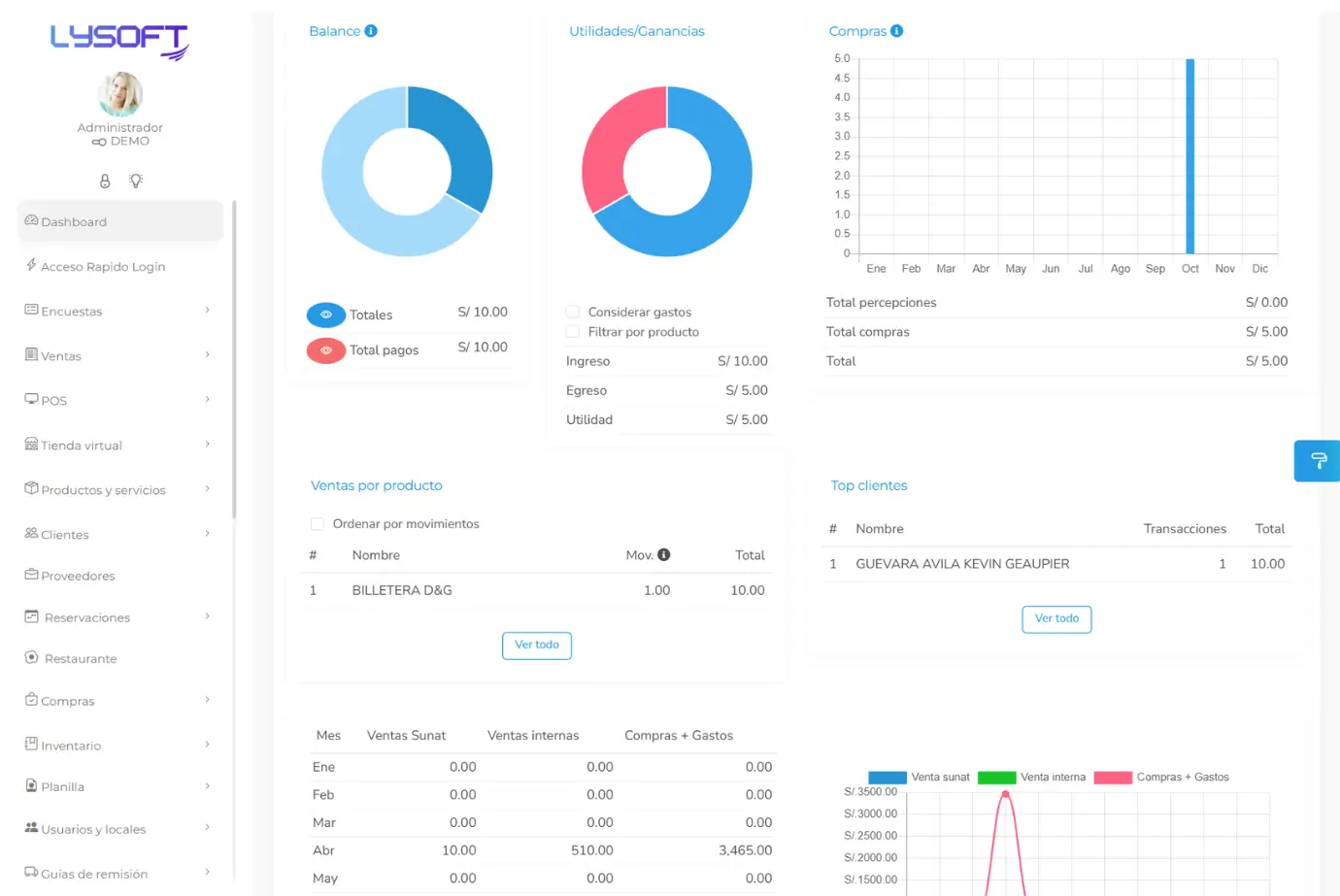
Task: Expand the Tienda virtual submenu chevron
Action: click(208, 445)
